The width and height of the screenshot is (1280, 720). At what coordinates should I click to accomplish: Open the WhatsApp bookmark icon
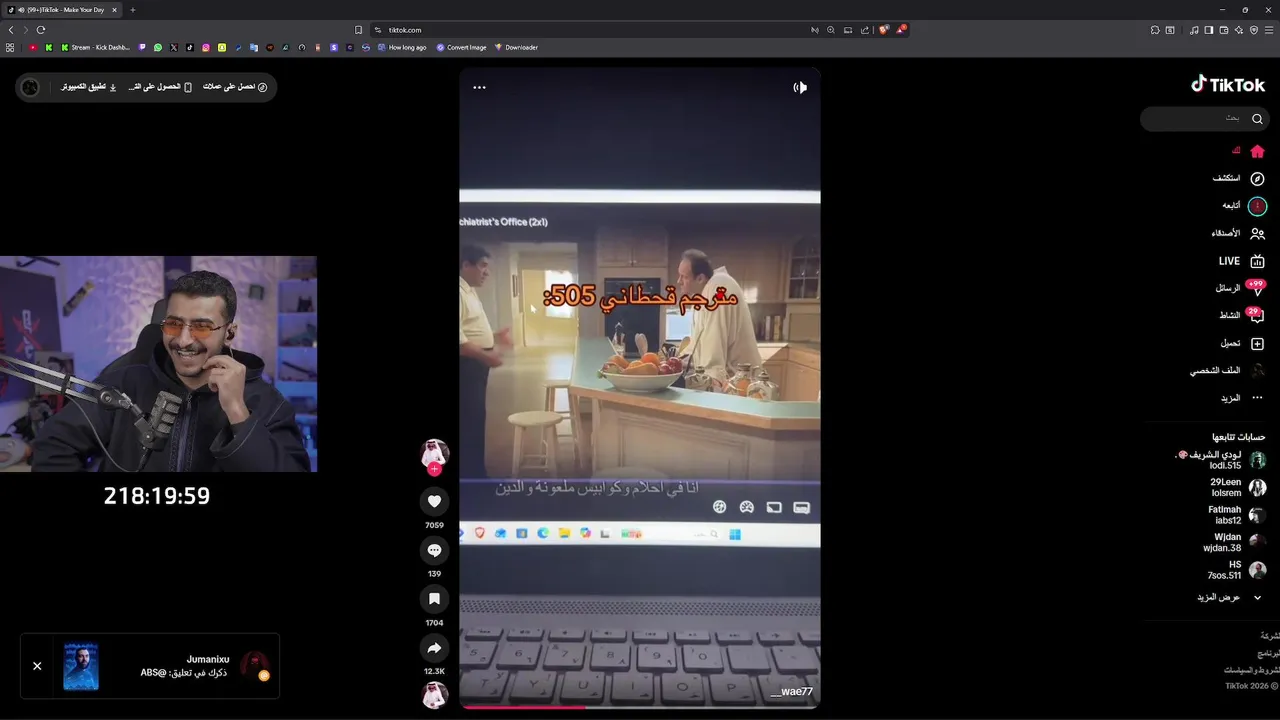pyautogui.click(x=158, y=47)
